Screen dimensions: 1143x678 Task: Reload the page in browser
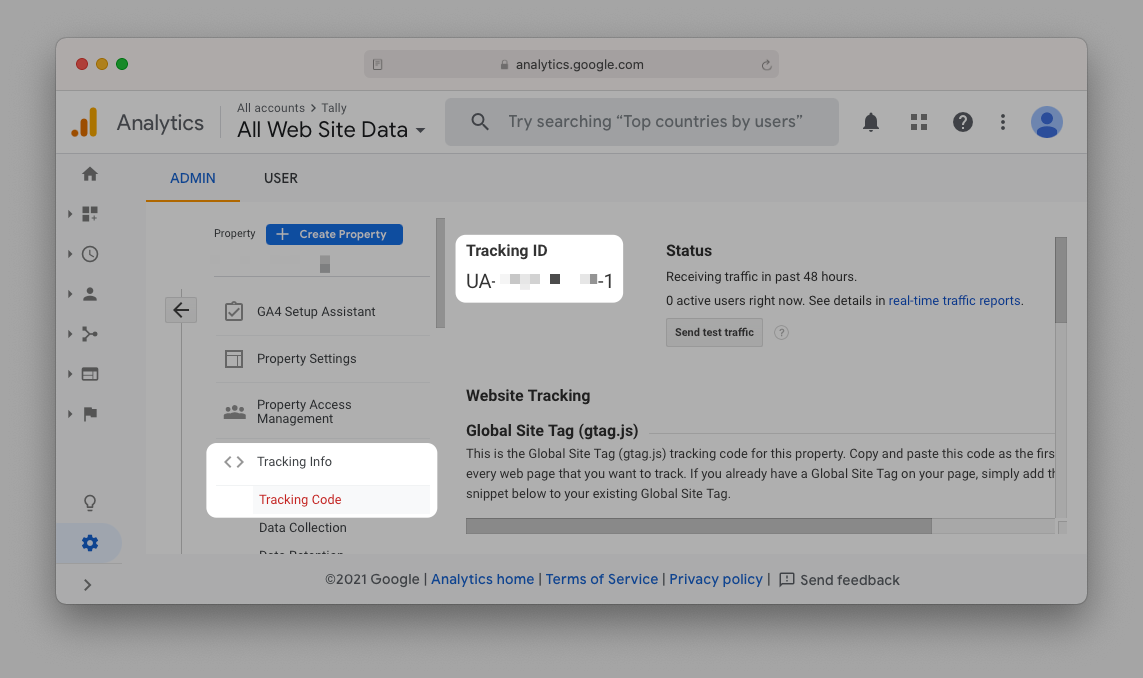pos(766,65)
